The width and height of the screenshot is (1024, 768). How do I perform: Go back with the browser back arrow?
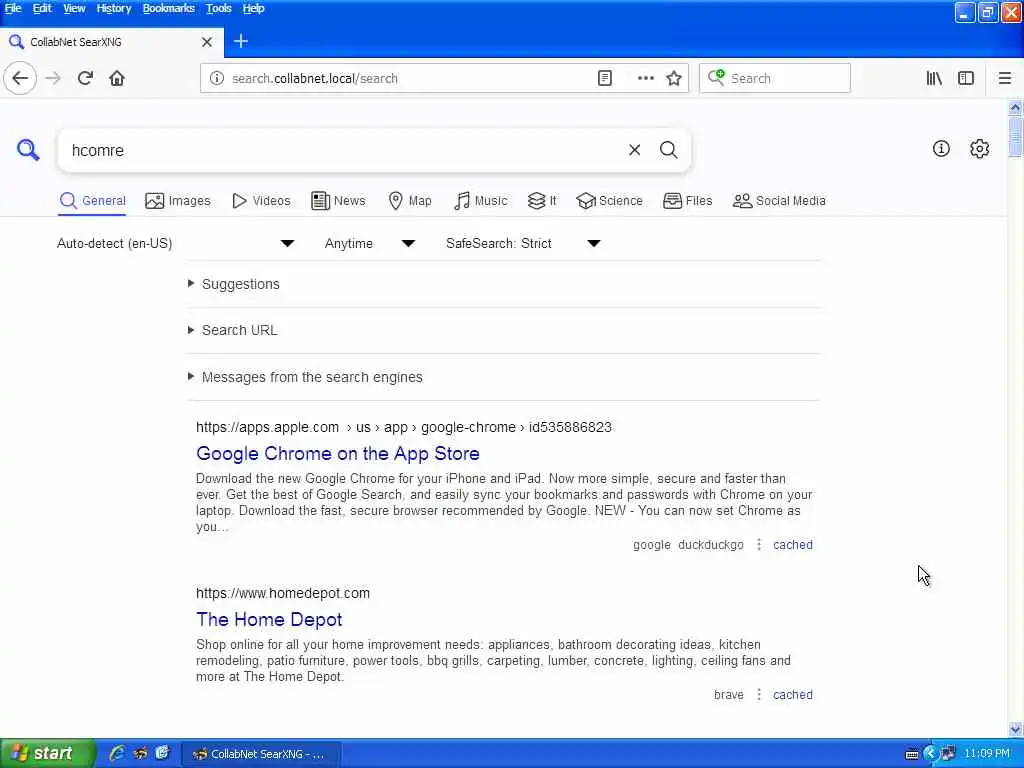[20, 78]
